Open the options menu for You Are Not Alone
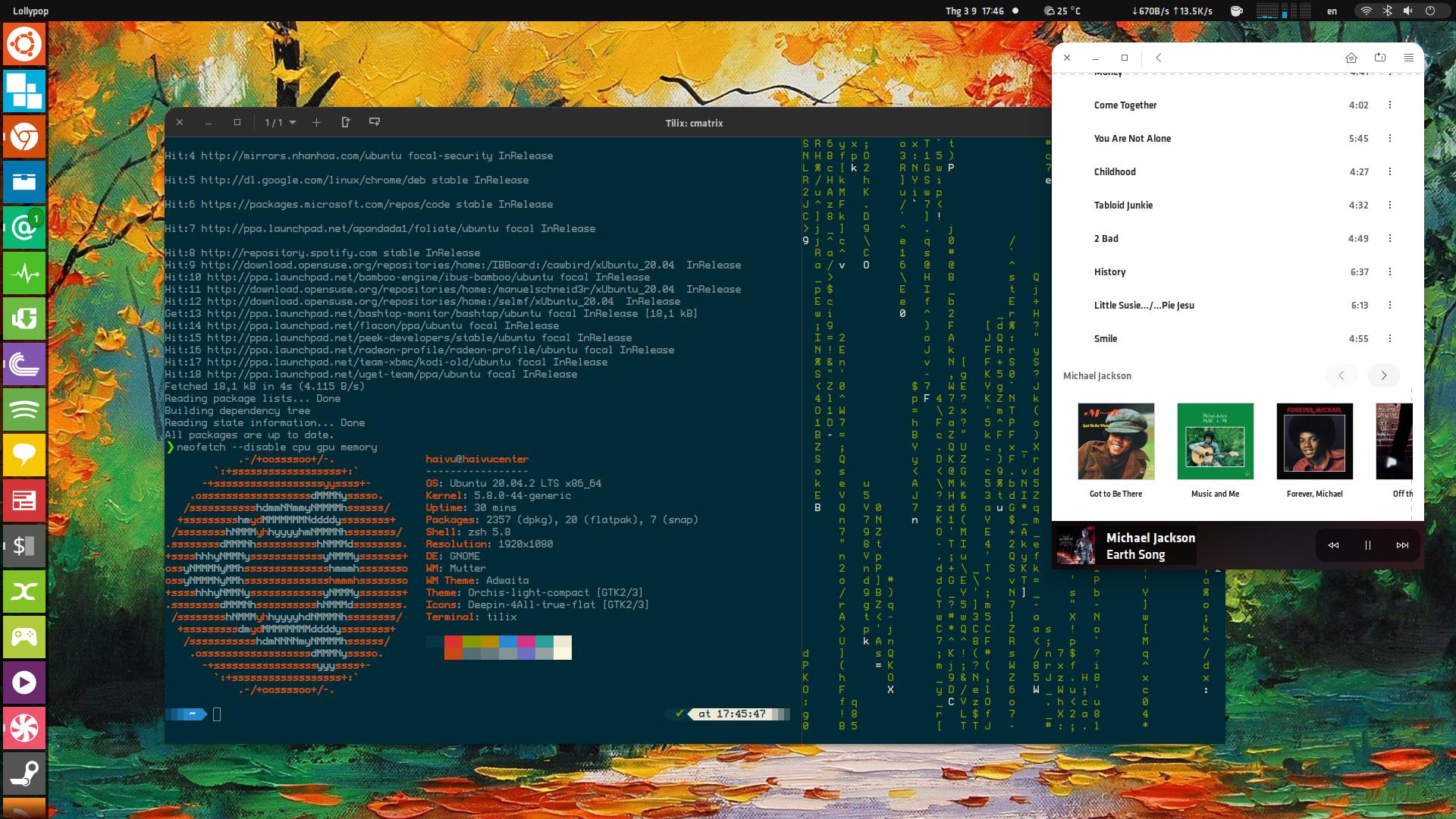This screenshot has width=1456, height=819. (x=1390, y=139)
